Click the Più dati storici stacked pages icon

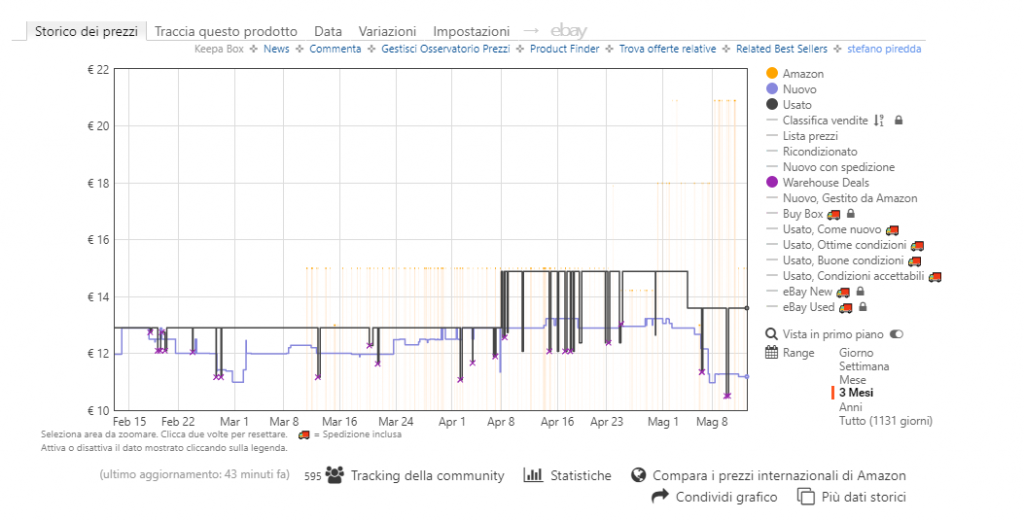tap(805, 496)
